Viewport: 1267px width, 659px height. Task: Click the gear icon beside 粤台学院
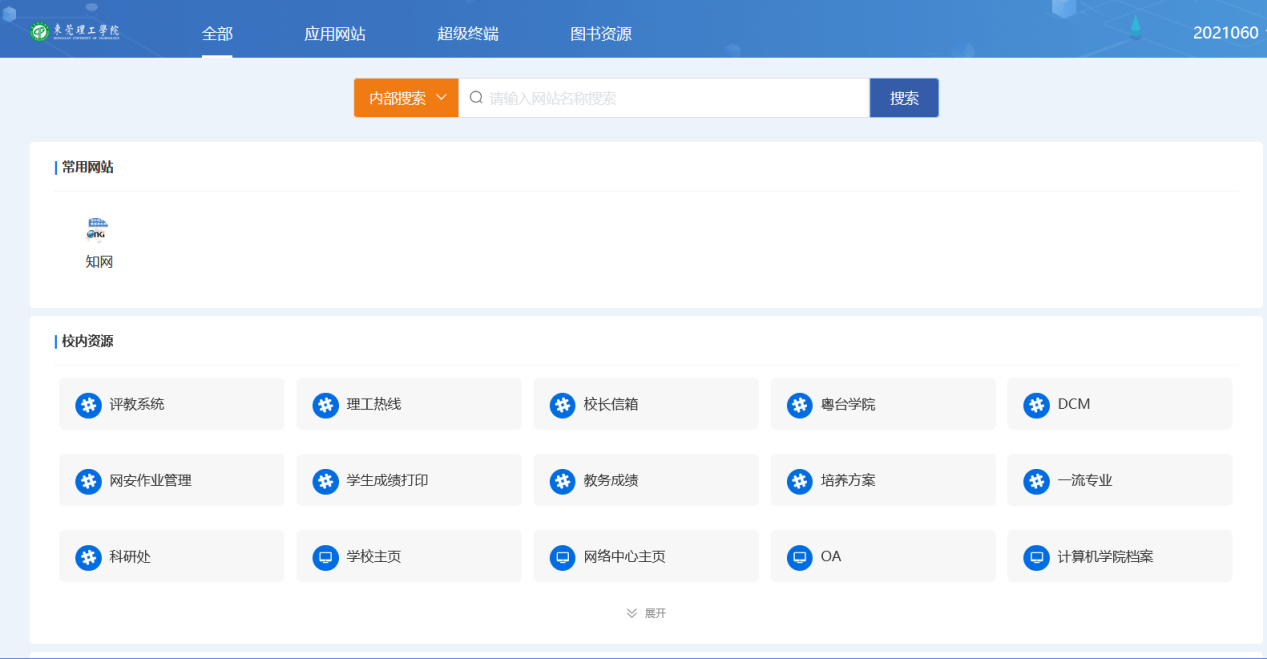click(799, 405)
